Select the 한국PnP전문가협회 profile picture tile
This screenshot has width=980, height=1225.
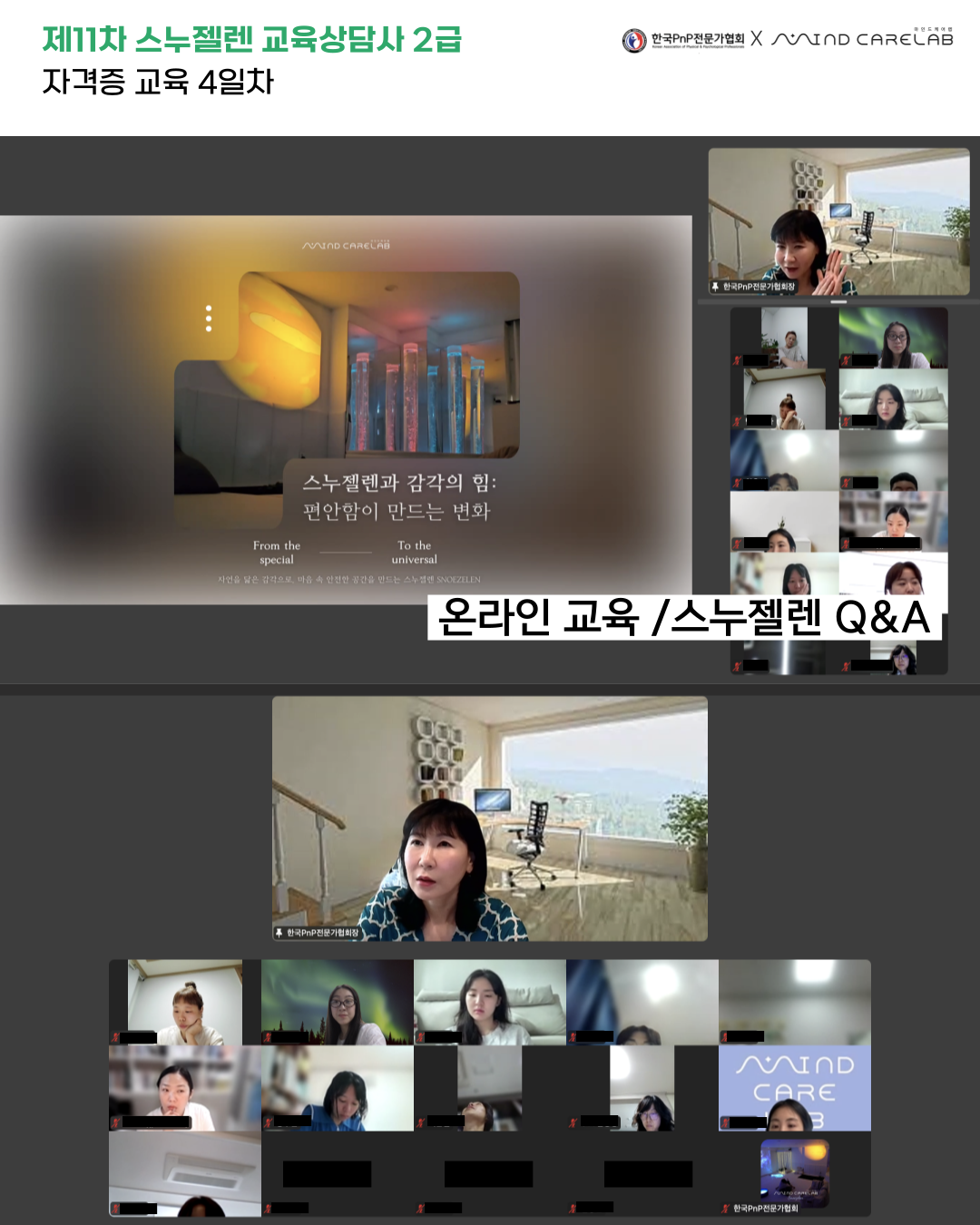click(795, 1173)
